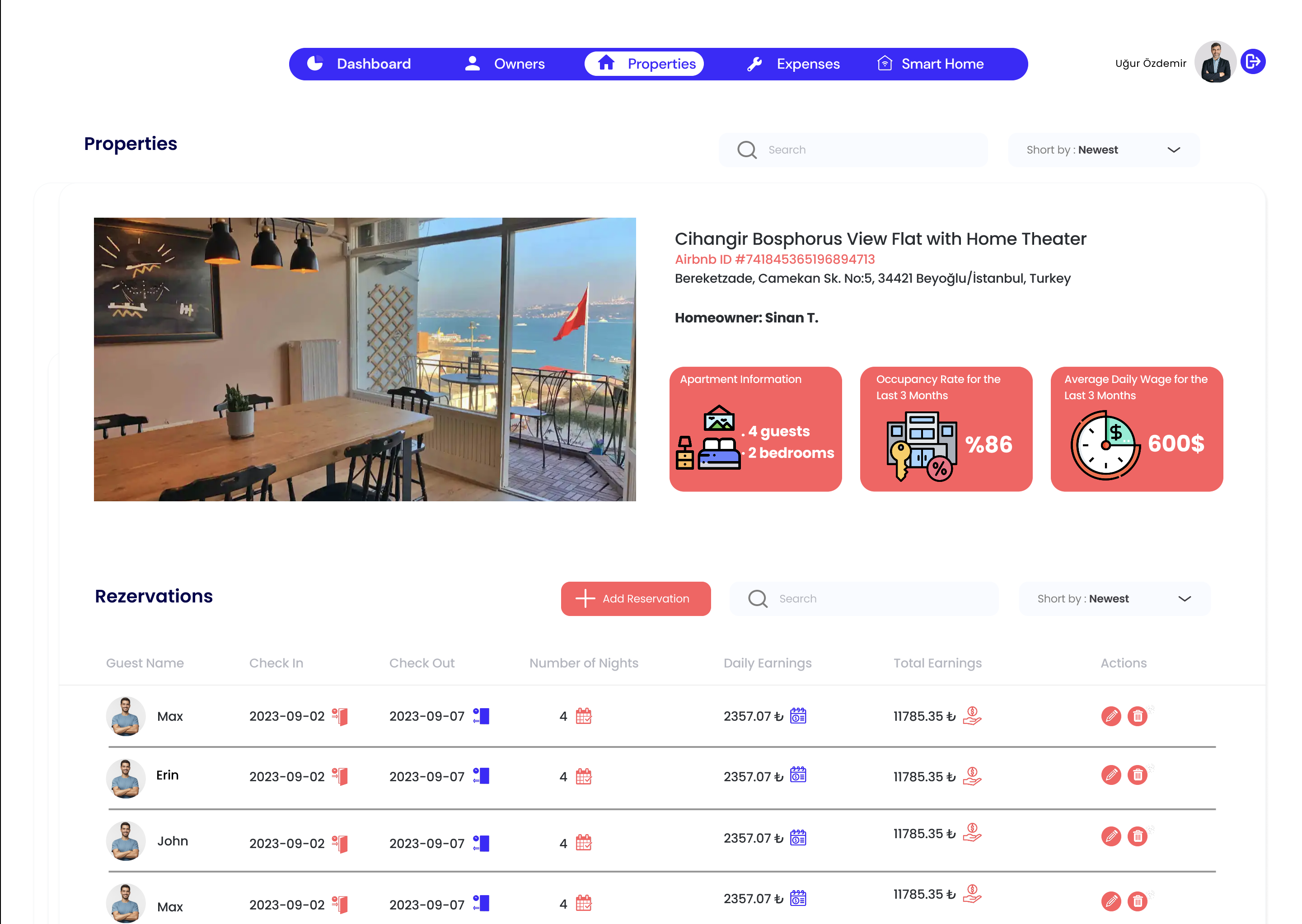Click the Total Earnings column header
1302x924 pixels.
(x=937, y=663)
